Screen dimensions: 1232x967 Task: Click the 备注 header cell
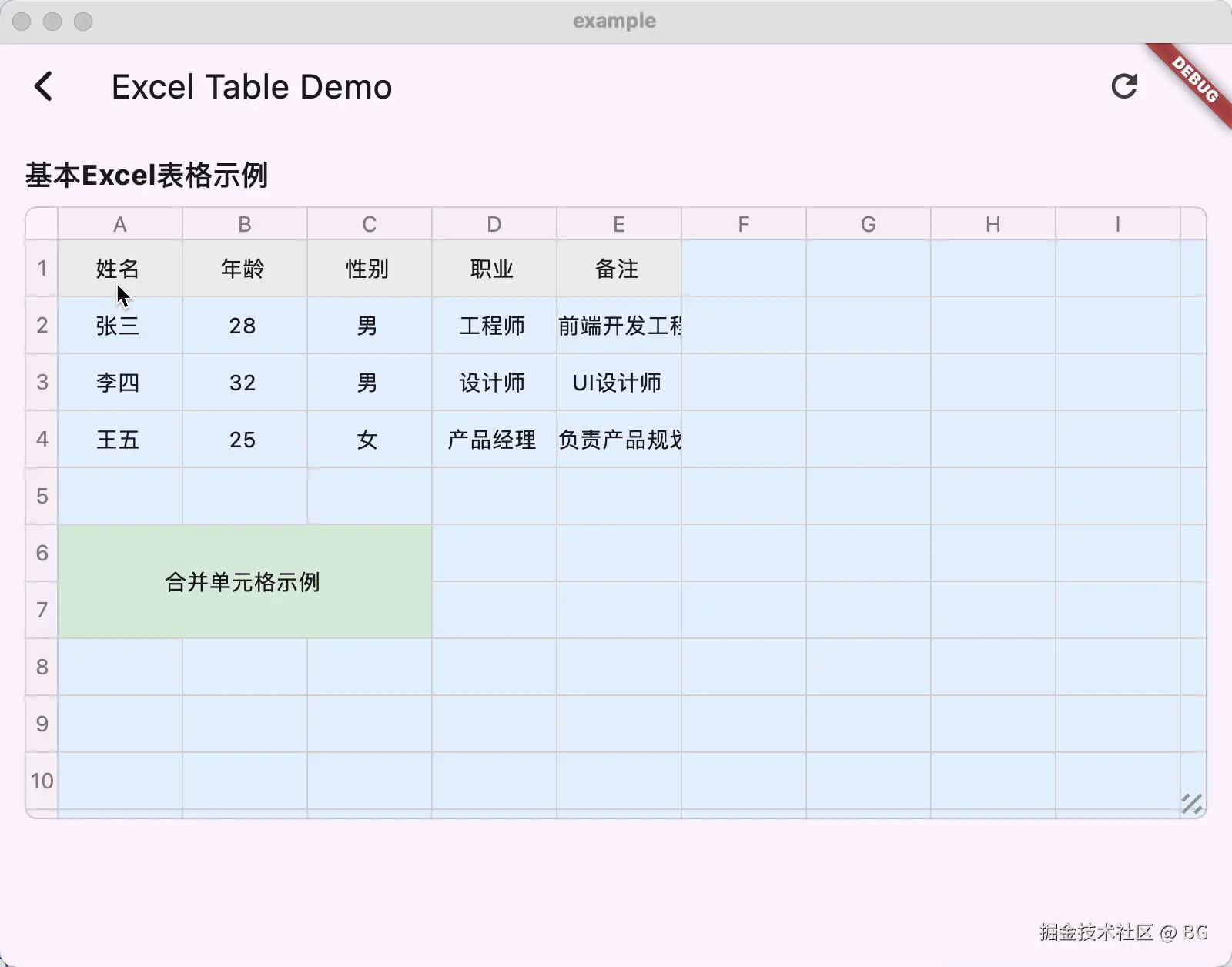[619, 268]
